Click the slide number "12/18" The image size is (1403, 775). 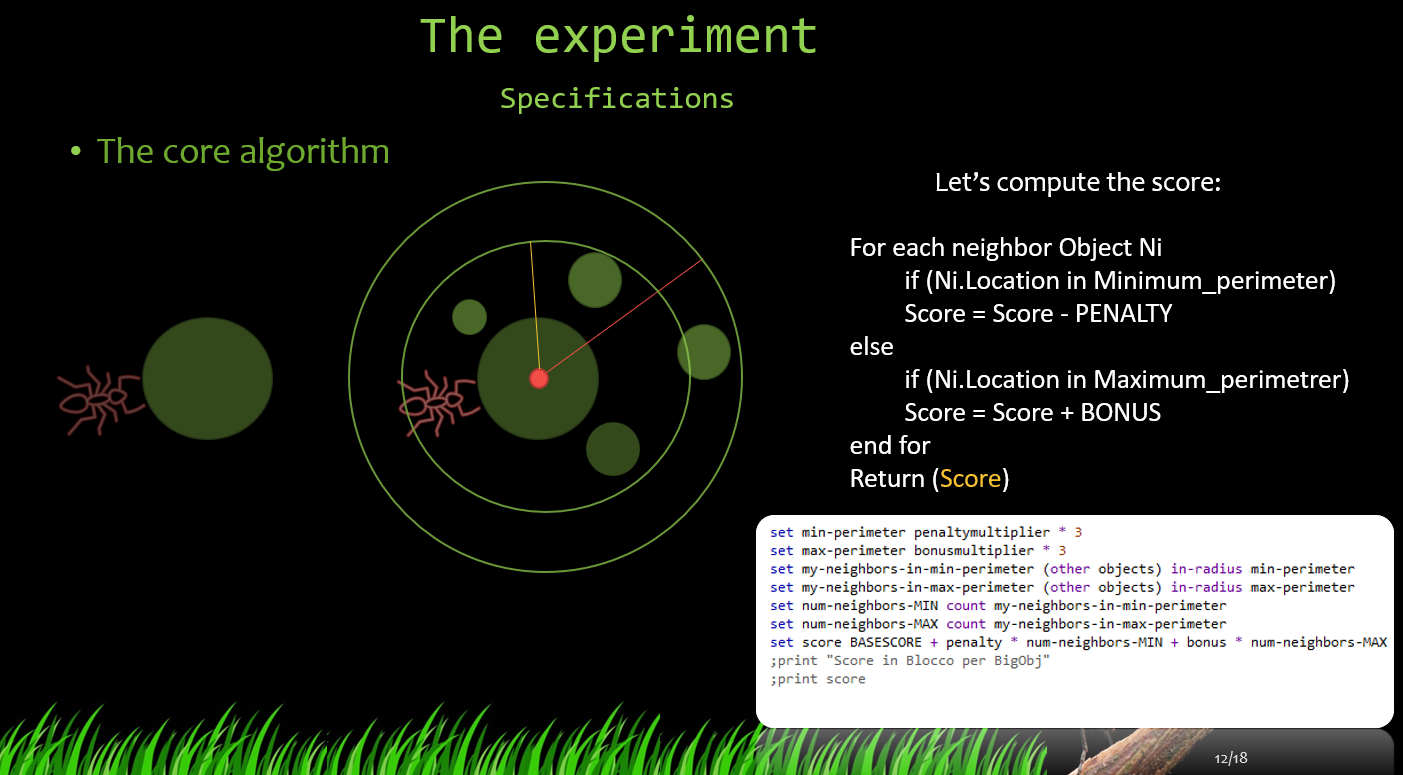[x=1231, y=758]
